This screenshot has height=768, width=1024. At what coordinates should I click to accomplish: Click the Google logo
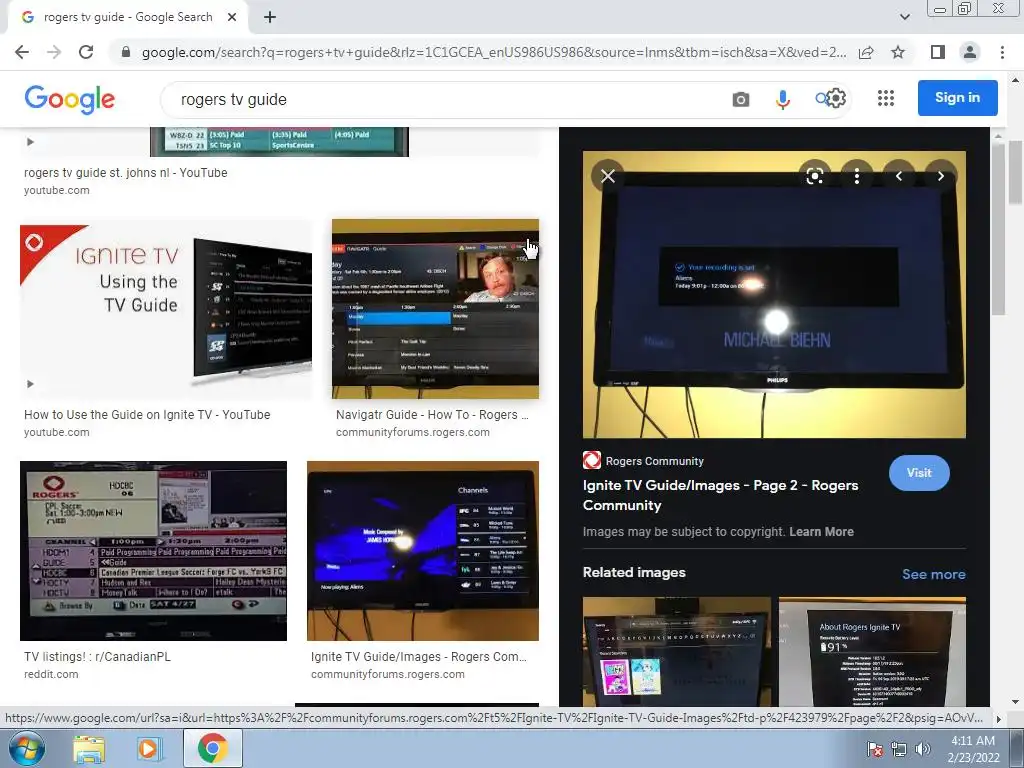point(69,99)
